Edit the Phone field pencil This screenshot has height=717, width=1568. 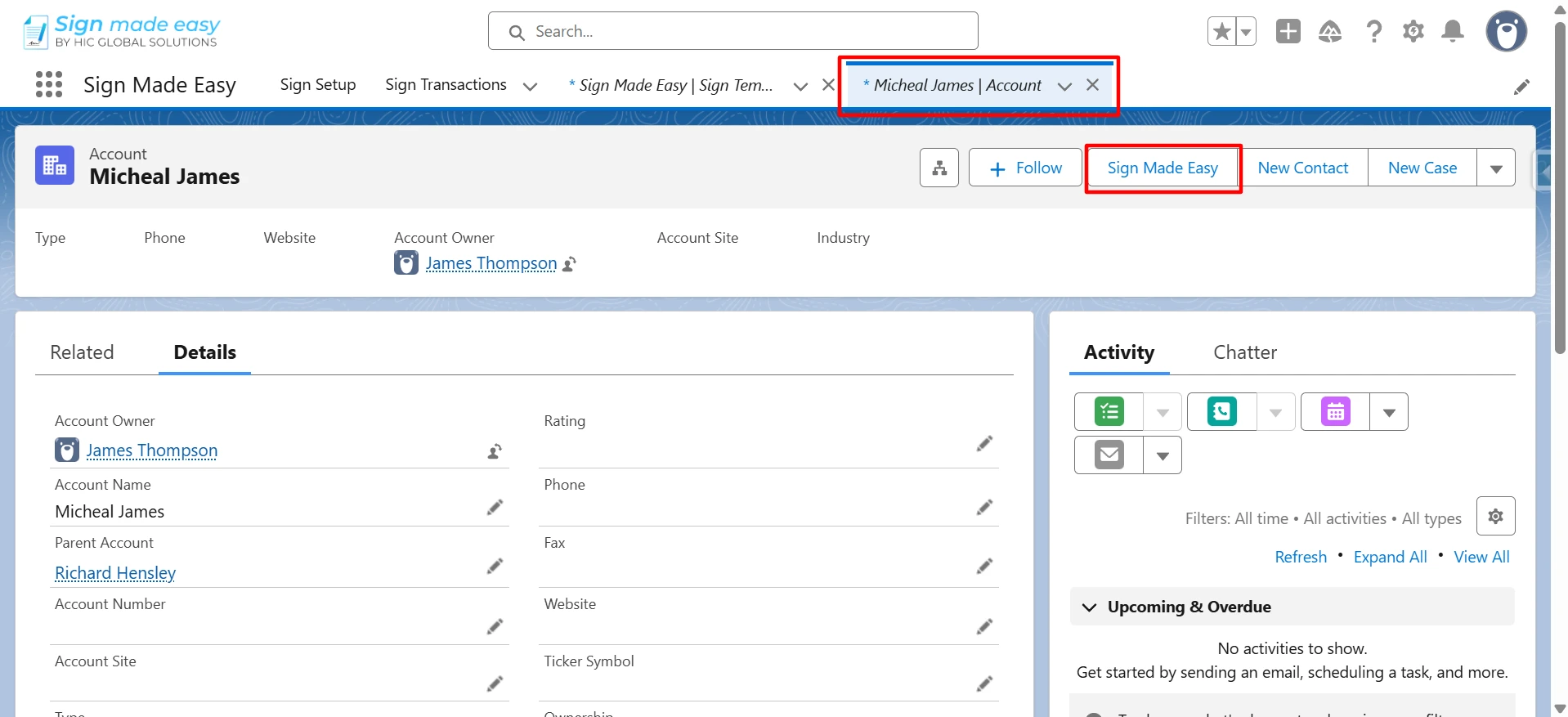click(x=984, y=508)
